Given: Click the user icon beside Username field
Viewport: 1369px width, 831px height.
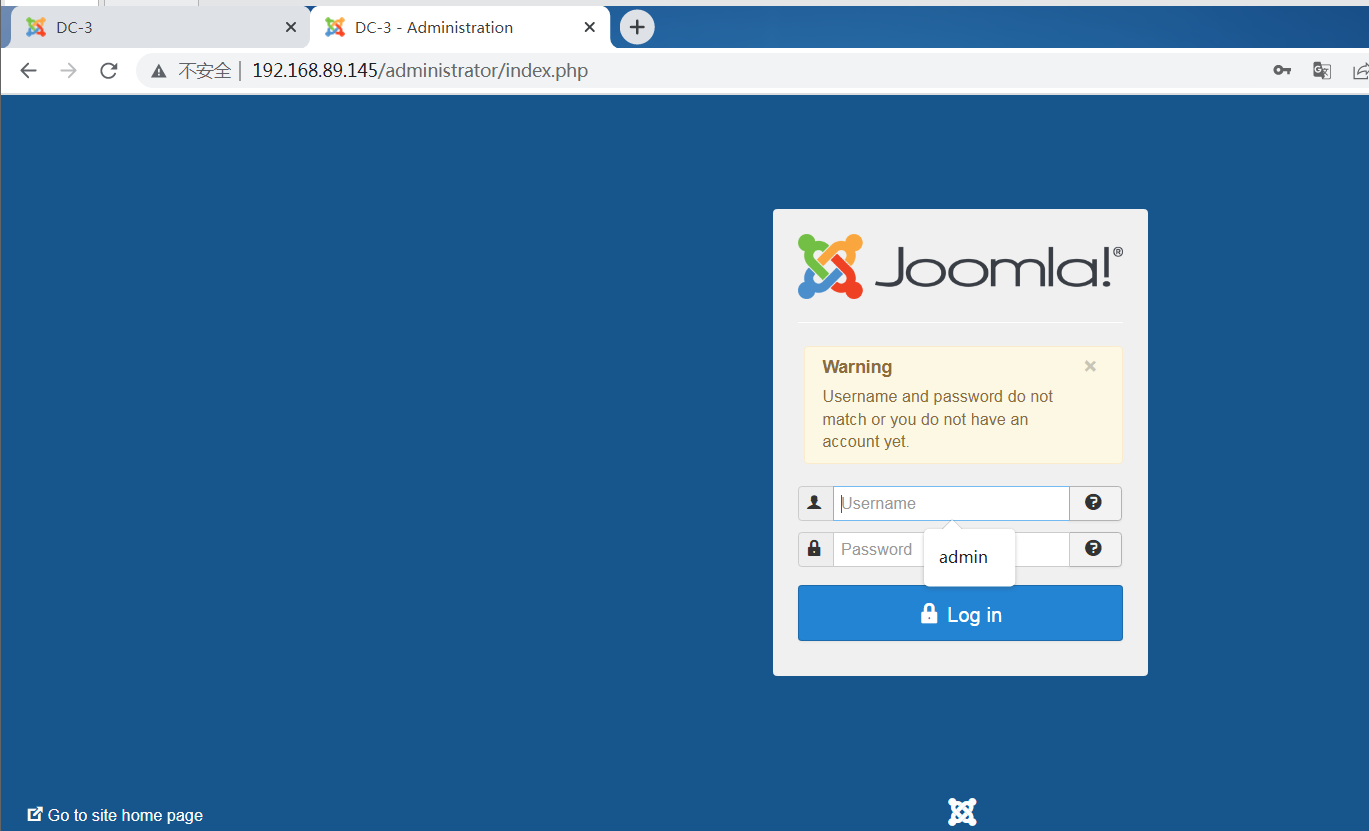Looking at the screenshot, I should tap(815, 503).
